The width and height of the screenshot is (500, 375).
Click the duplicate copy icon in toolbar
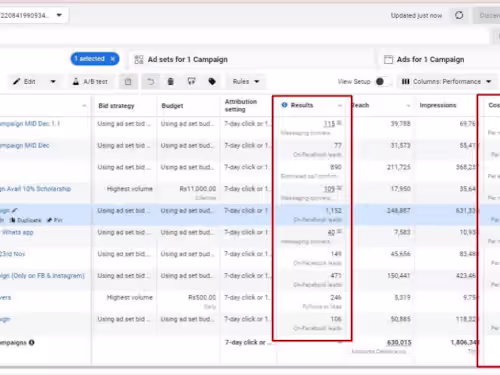128,81
